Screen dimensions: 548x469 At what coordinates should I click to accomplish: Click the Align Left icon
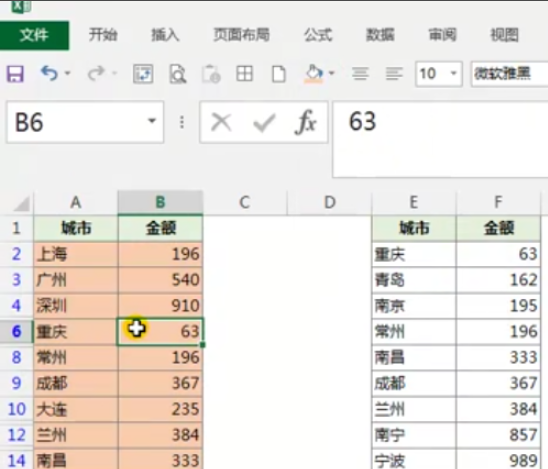394,74
